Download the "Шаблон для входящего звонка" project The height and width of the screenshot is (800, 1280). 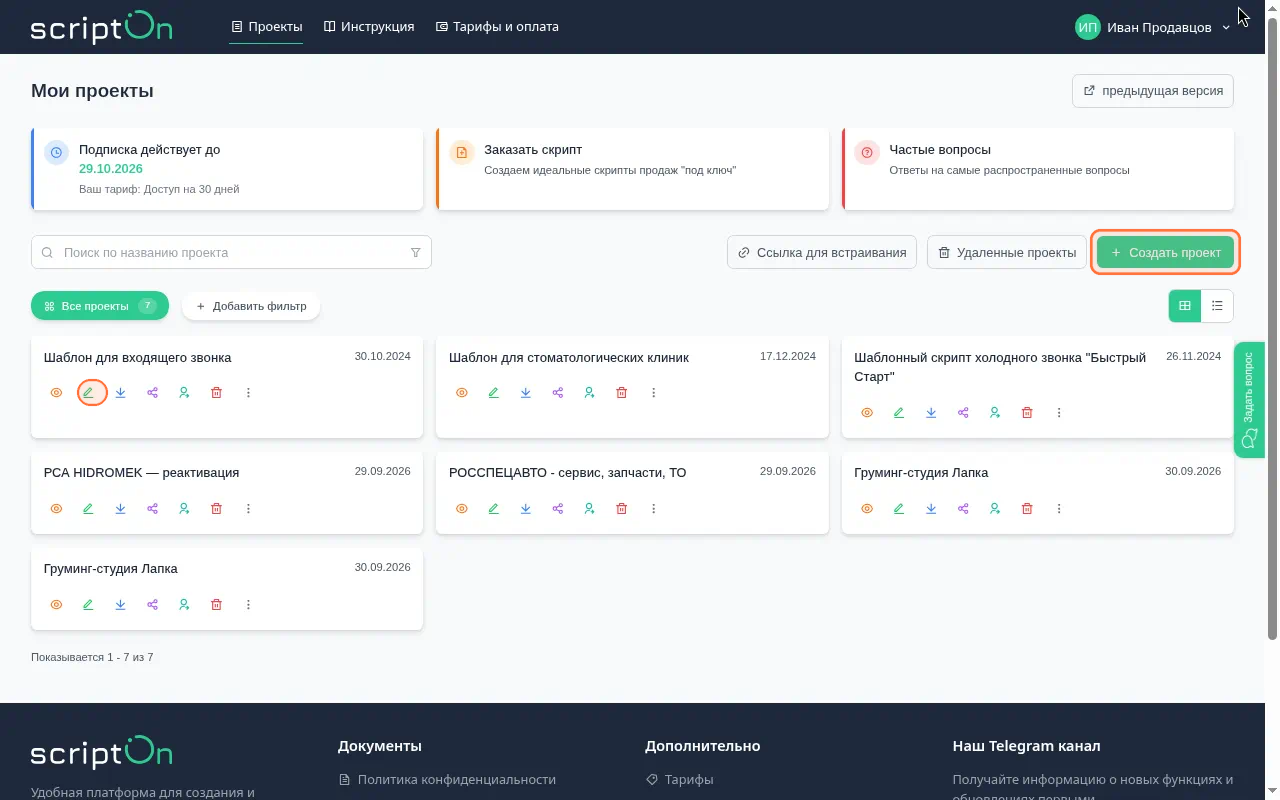[x=120, y=393]
